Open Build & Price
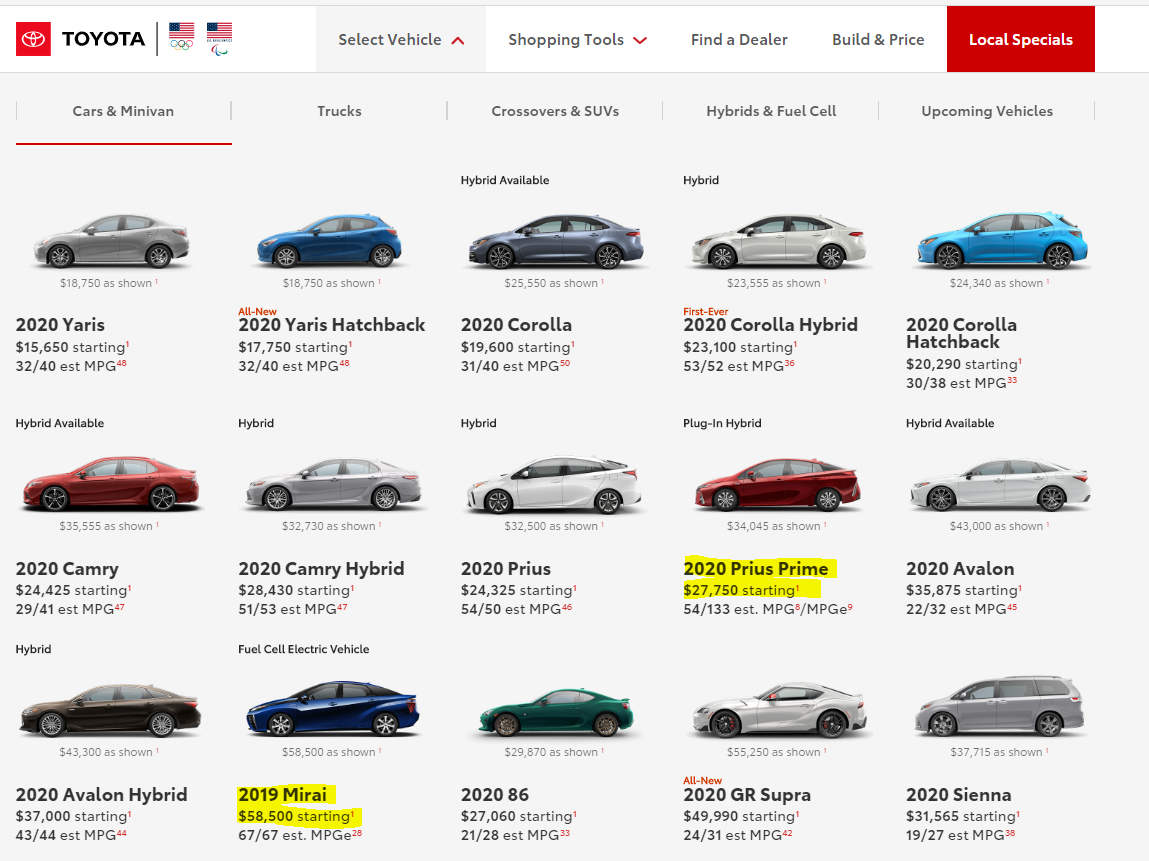1149x861 pixels. point(878,40)
